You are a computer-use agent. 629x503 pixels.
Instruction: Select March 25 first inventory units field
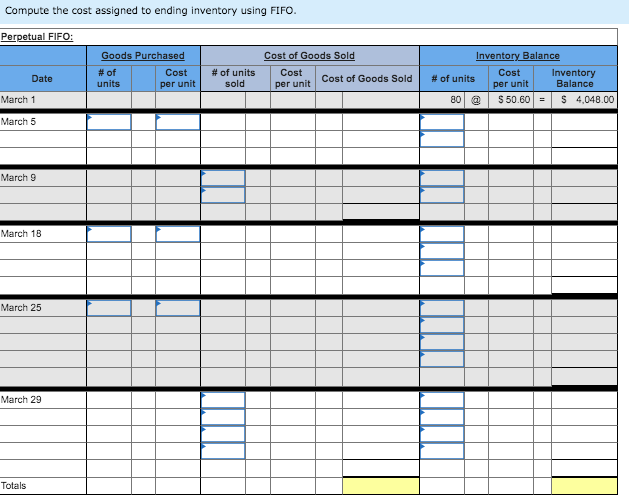[x=442, y=308]
